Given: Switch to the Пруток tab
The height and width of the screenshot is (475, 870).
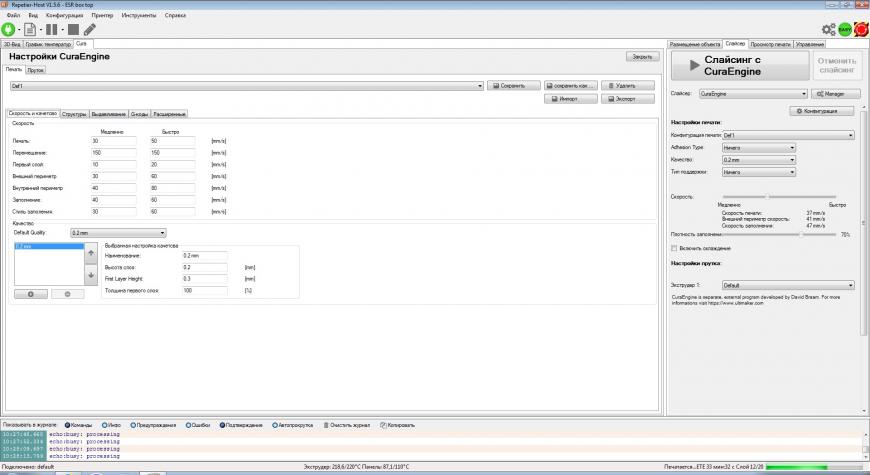Looking at the screenshot, I should coord(36,70).
